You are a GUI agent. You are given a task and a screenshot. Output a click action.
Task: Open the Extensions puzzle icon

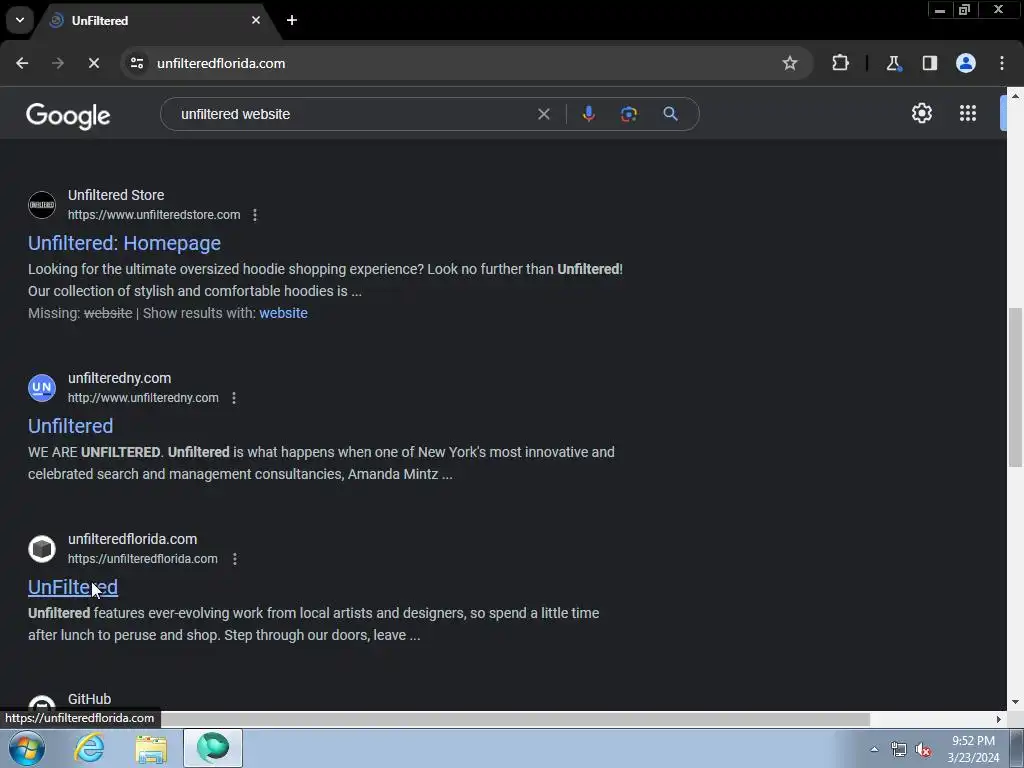coord(840,63)
